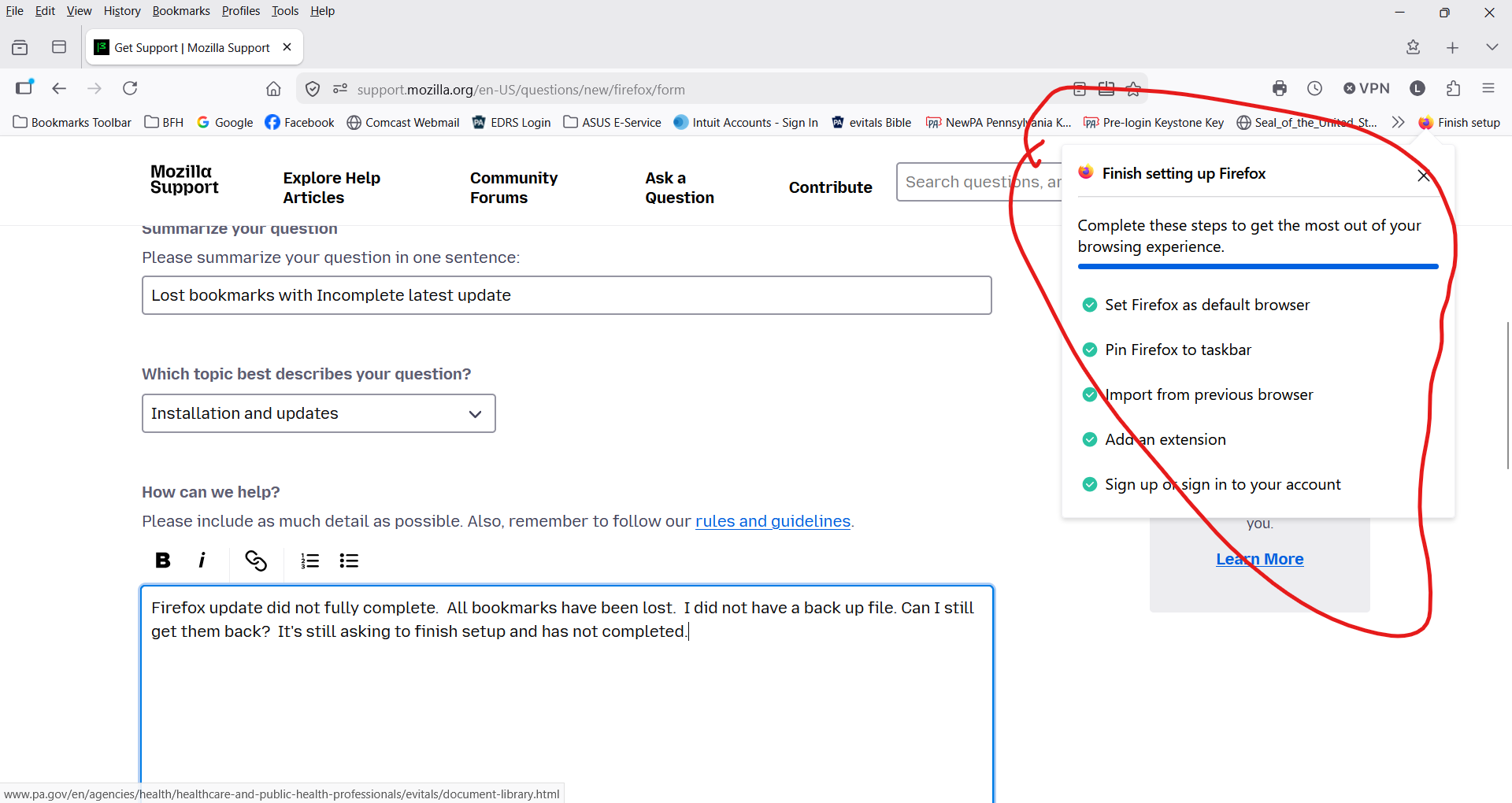The height and width of the screenshot is (803, 1512).
Task: Reload the current page
Action: (x=130, y=88)
